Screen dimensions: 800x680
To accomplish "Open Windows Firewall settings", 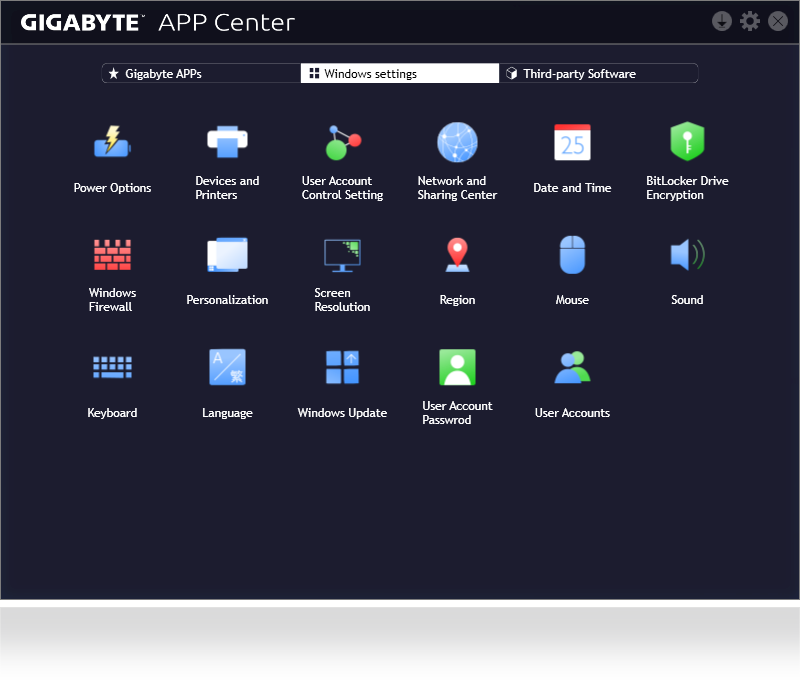I will click(112, 255).
